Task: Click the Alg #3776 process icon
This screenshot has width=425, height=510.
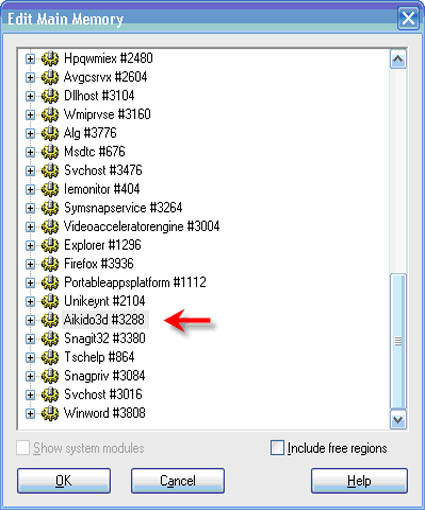Action: pos(50,133)
